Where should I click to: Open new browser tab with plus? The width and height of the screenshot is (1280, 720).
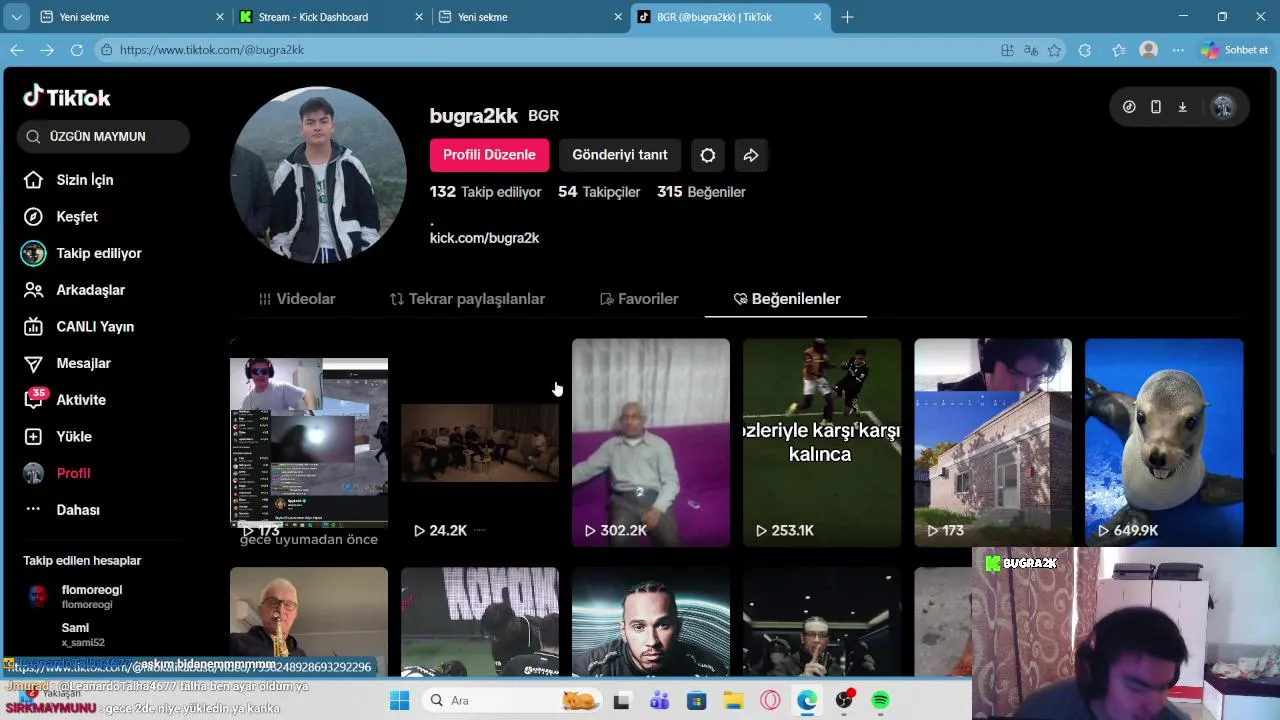(847, 17)
